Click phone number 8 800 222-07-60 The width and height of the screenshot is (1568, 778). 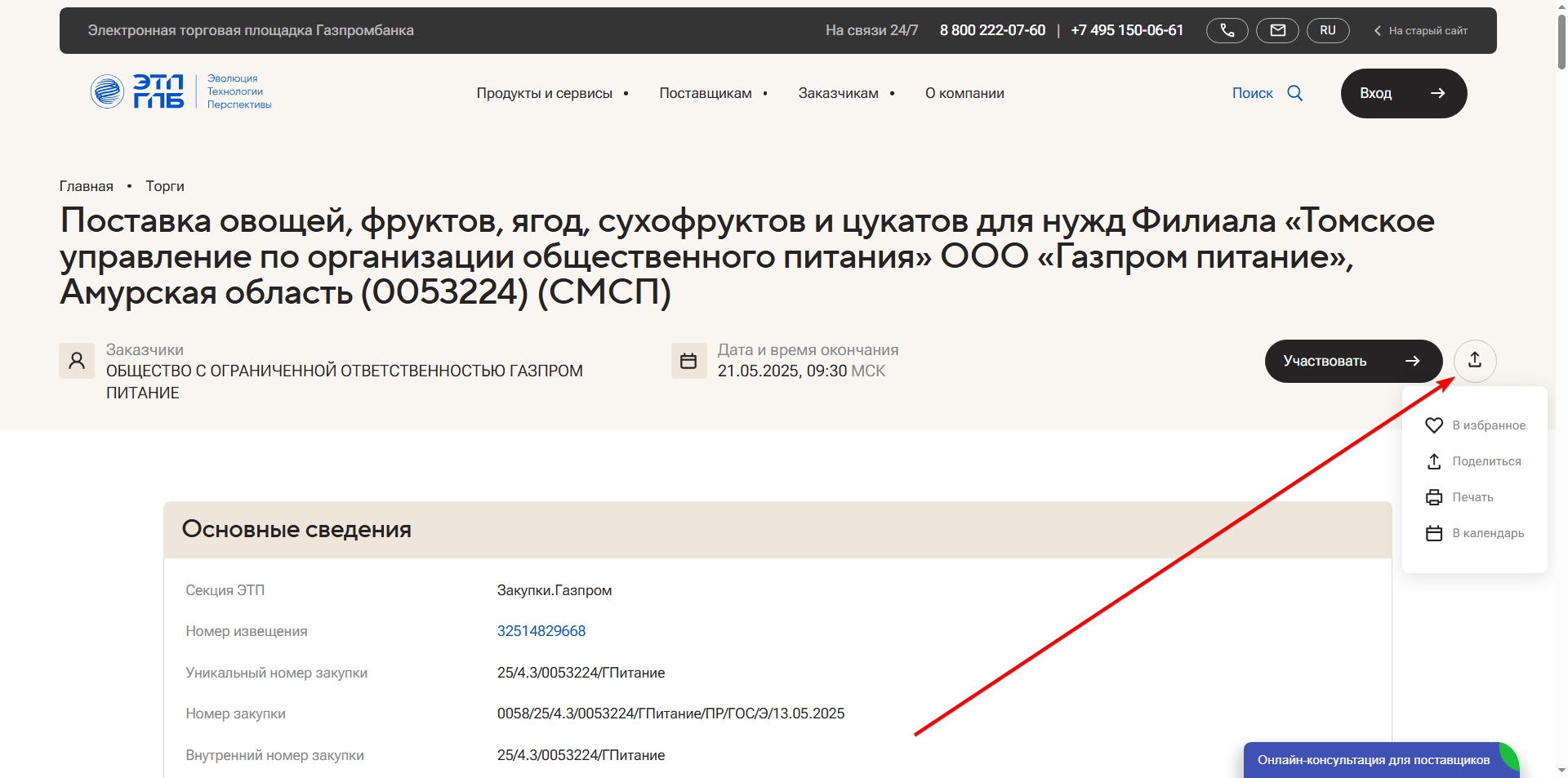point(992,30)
